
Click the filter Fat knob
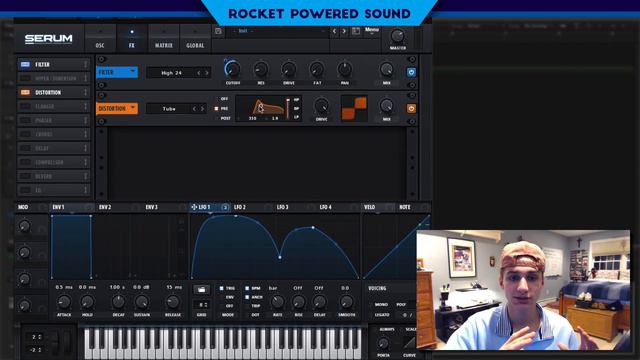[317, 70]
